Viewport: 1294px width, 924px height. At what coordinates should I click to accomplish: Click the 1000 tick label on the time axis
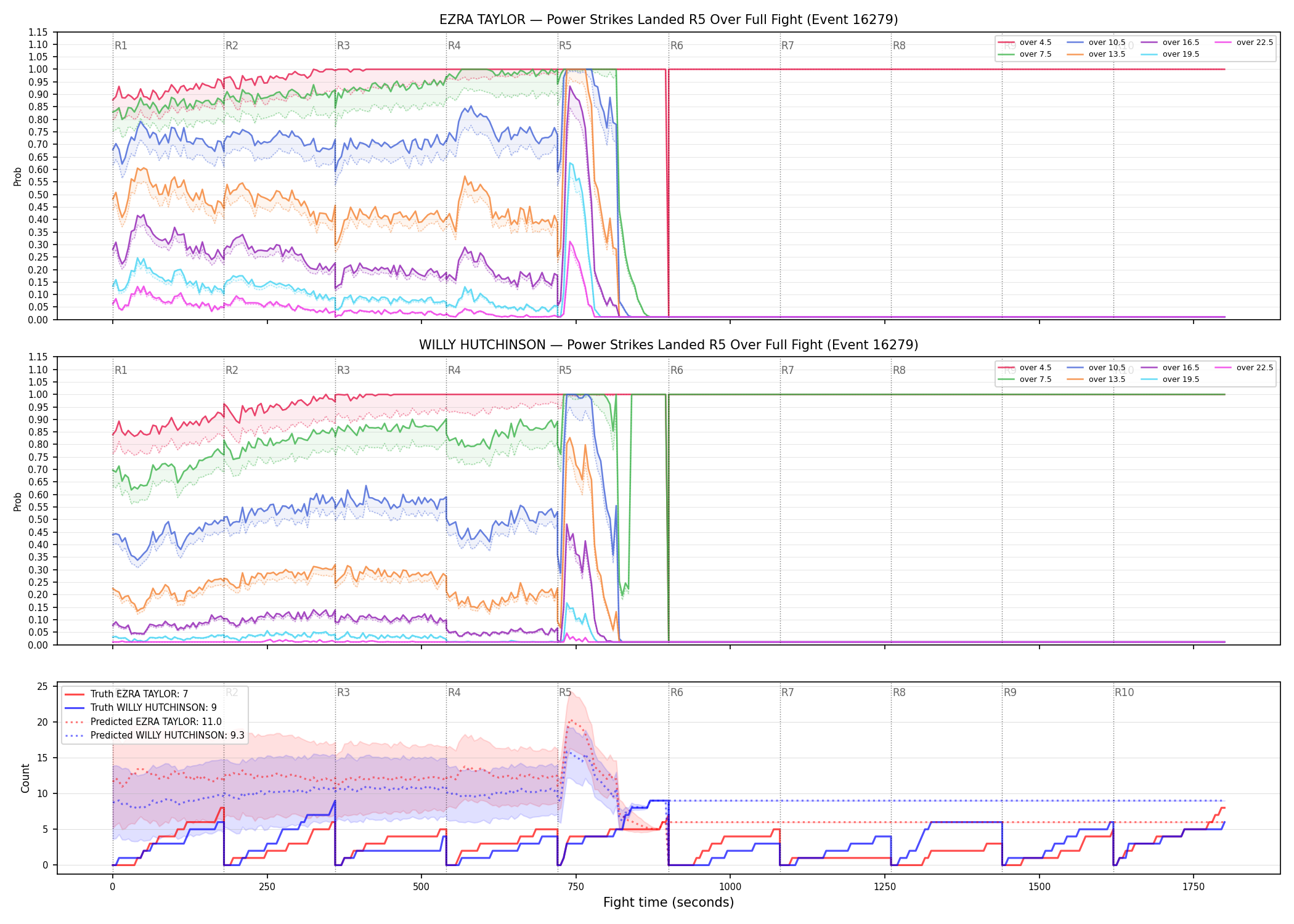730,887
